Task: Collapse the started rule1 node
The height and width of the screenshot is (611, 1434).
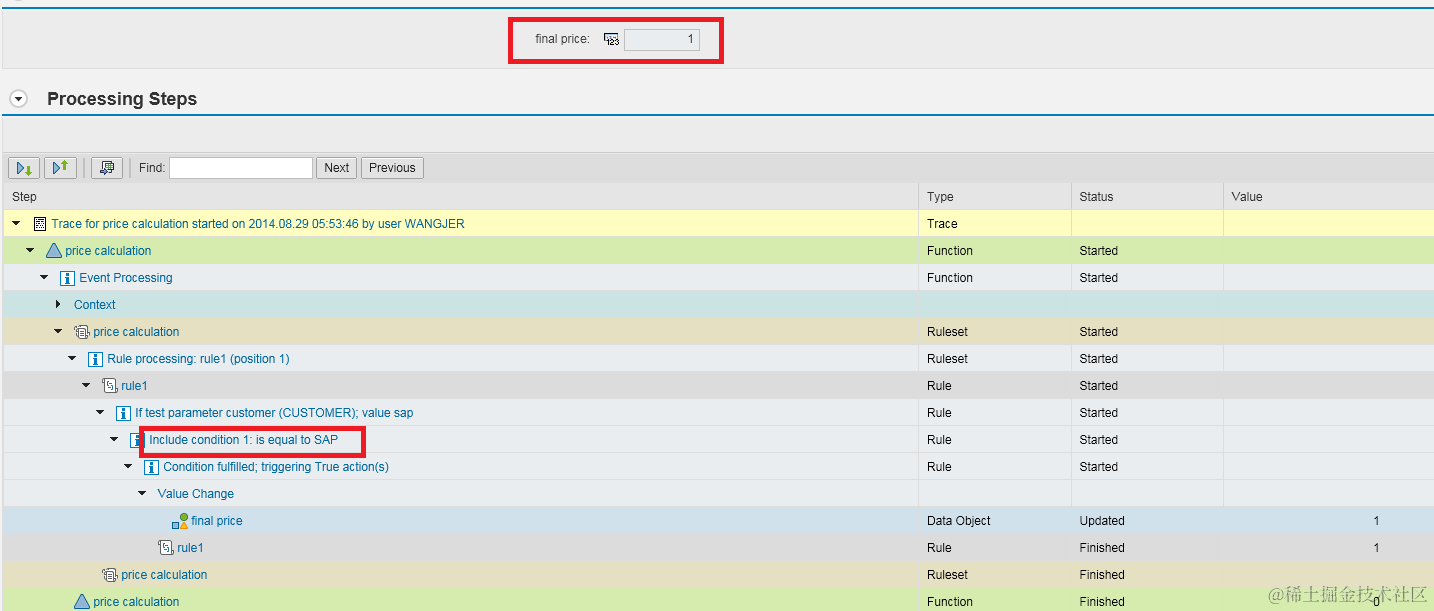Action: (86, 386)
